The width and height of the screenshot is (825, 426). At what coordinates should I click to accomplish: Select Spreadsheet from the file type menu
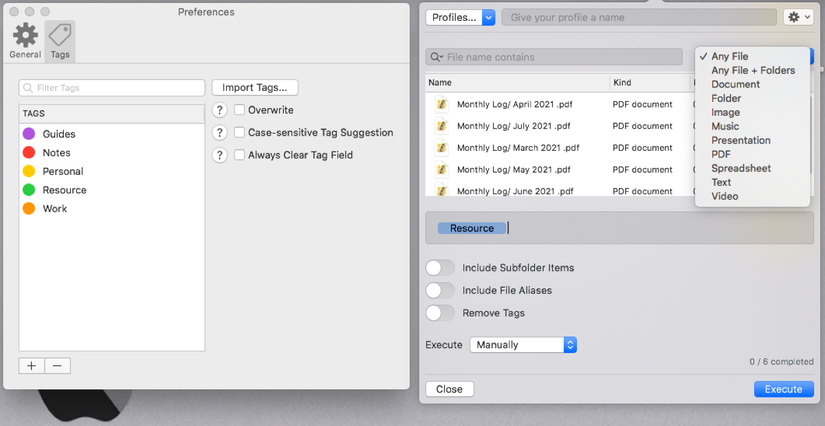tap(752, 168)
